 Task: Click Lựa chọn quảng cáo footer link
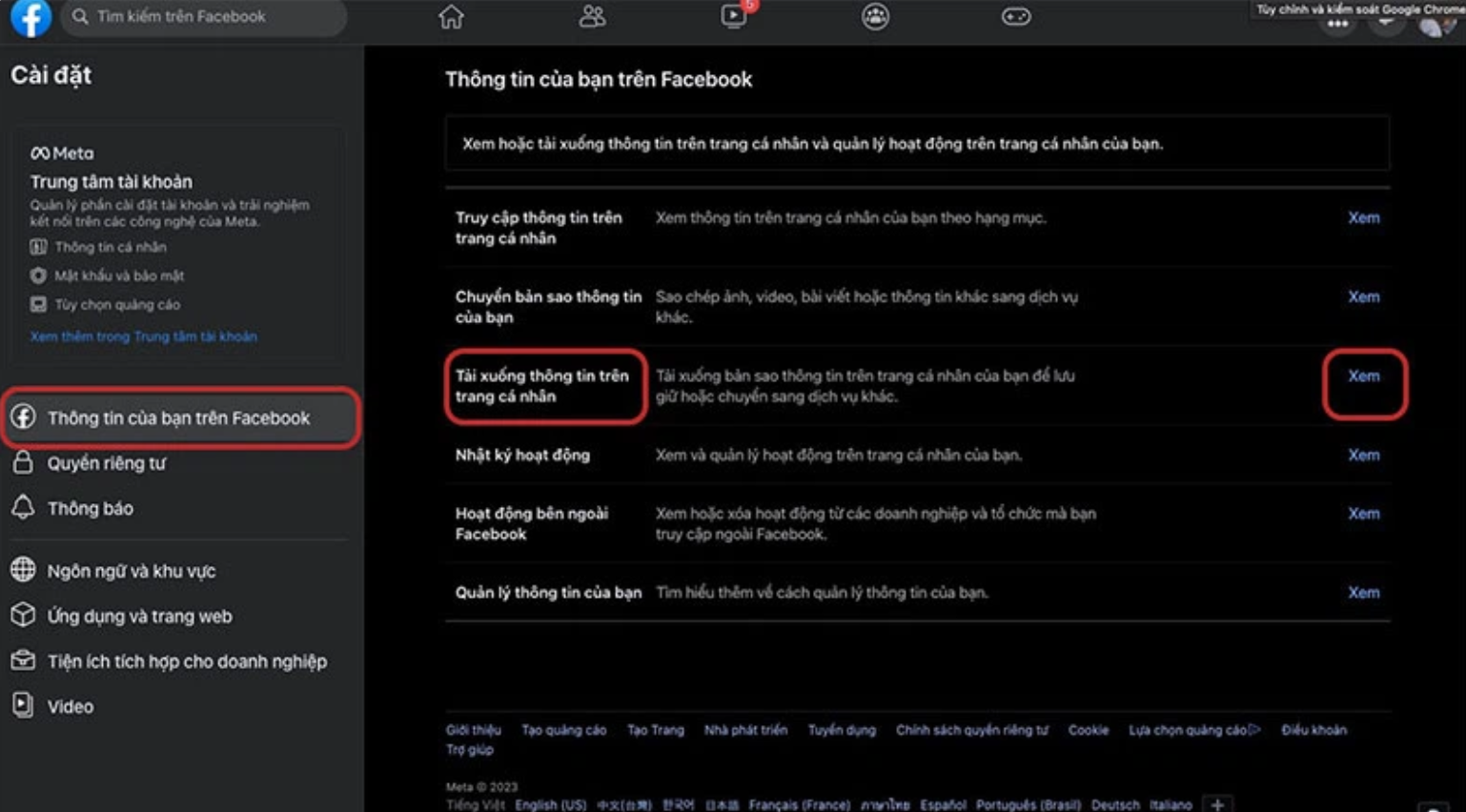click(1193, 730)
